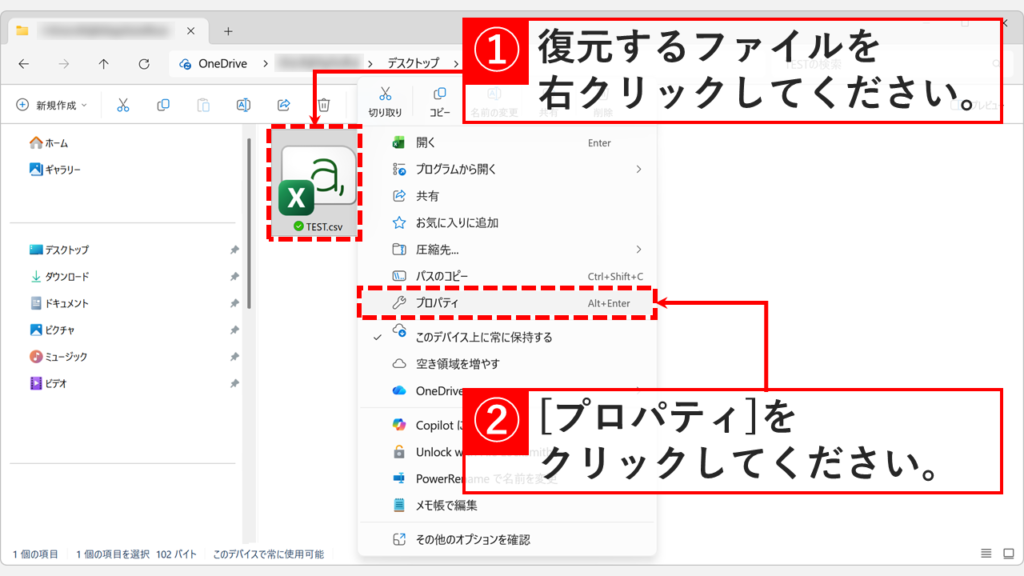Click the Back navigation arrow

point(24,63)
